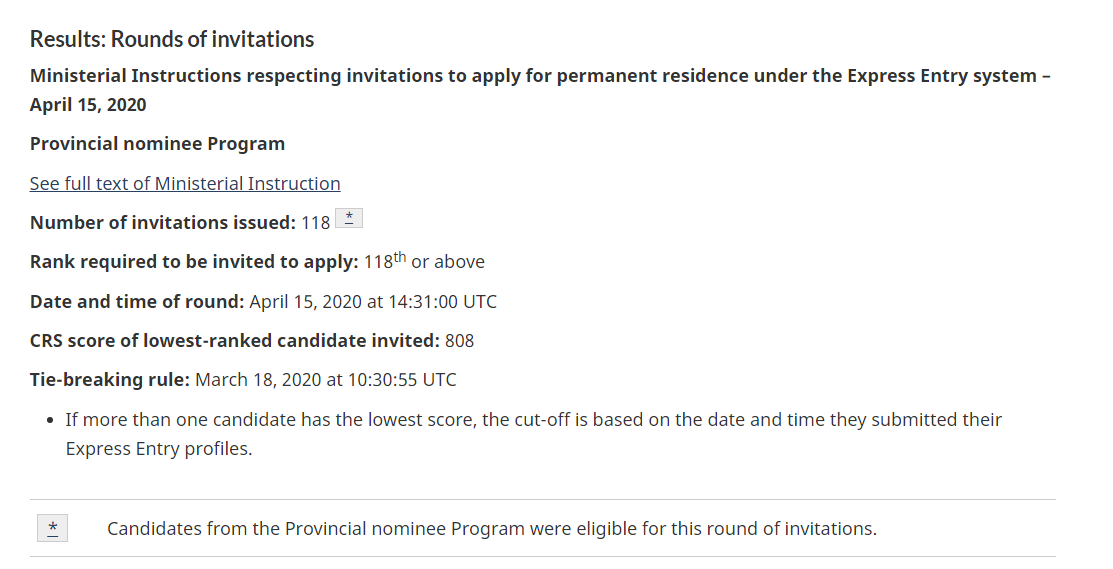Click the Rank required to be invited label

coord(194,262)
